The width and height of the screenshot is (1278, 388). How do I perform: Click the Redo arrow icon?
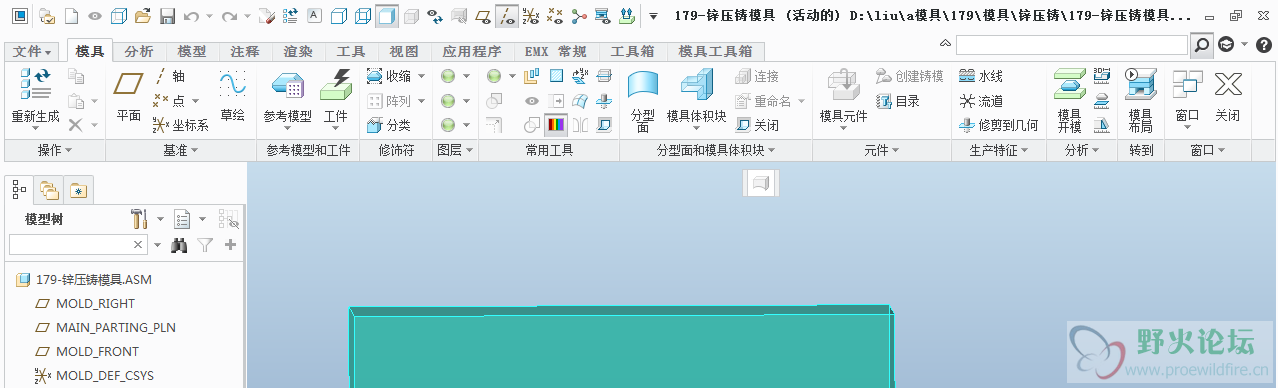pos(229,16)
